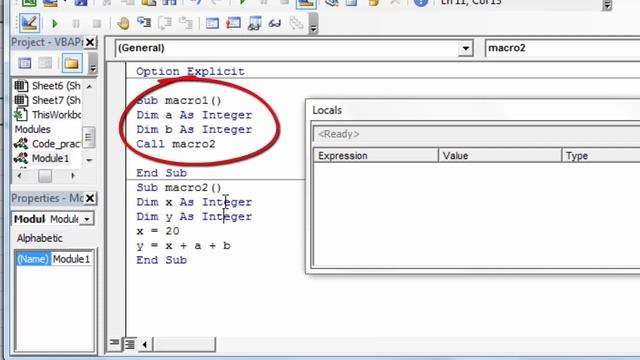
Task: Open Properties object dropdown arrow
Action: coord(87,219)
